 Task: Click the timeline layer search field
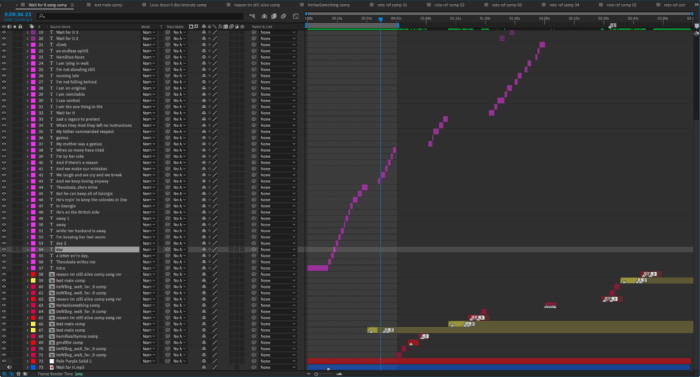(x=141, y=16)
